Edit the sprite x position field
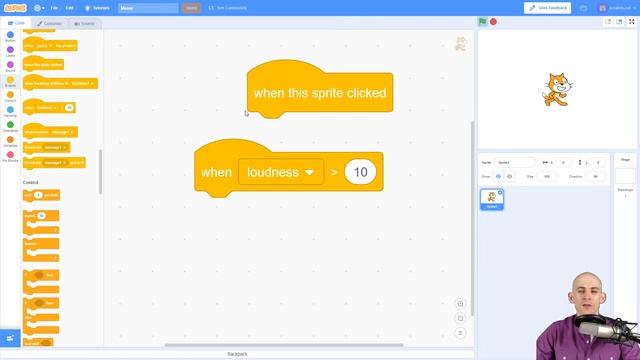The width and height of the screenshot is (640, 360). click(563, 162)
